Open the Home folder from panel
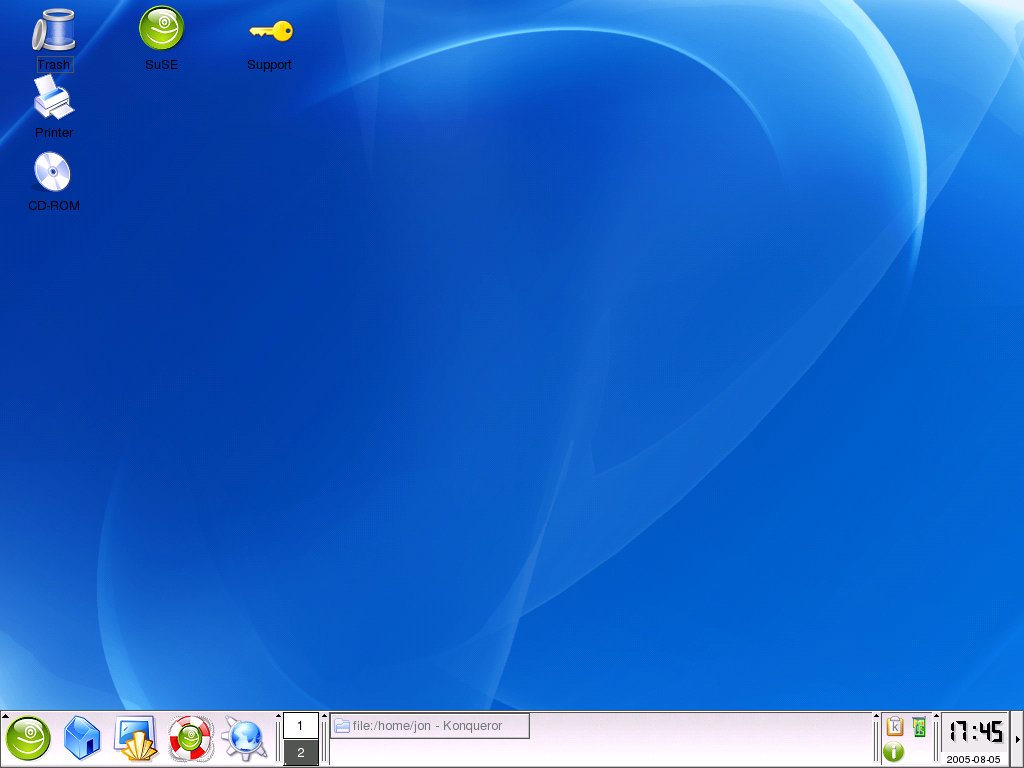Image resolution: width=1024 pixels, height=768 pixels. 81,739
